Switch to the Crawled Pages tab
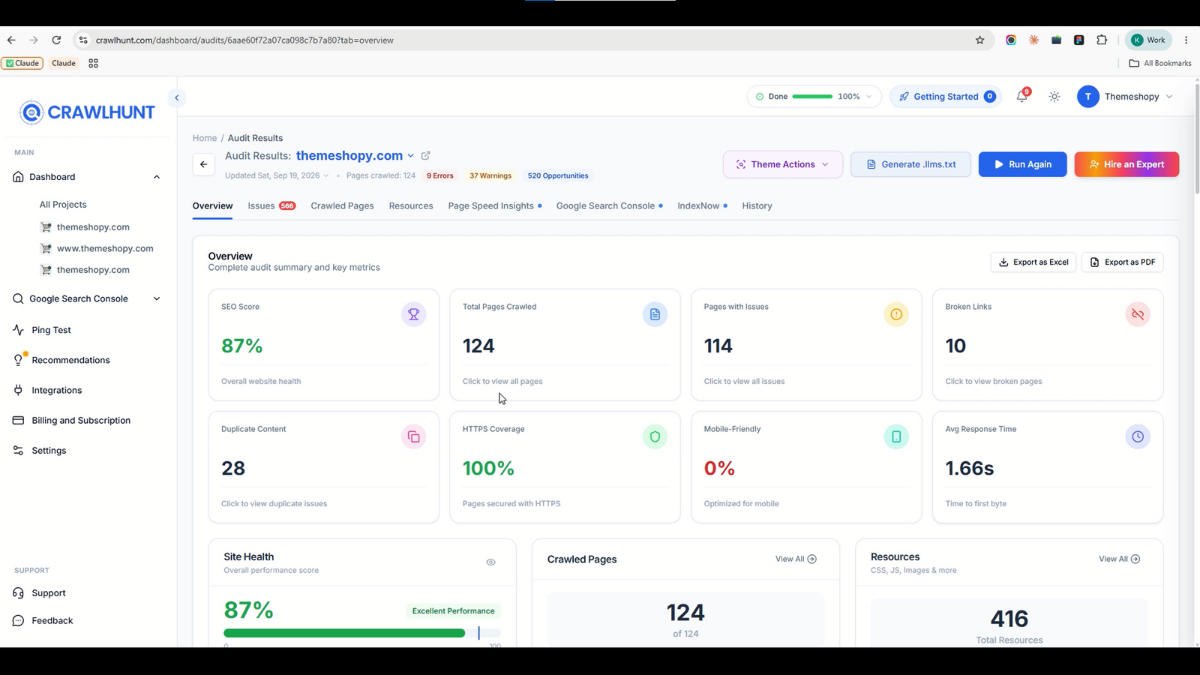This screenshot has height=675, width=1200. [x=342, y=206]
